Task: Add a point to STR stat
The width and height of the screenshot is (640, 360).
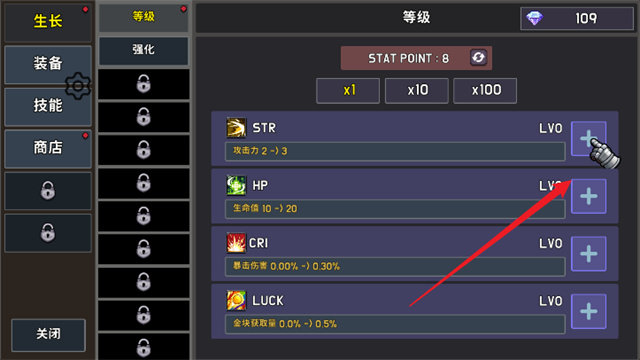Action: [588, 138]
